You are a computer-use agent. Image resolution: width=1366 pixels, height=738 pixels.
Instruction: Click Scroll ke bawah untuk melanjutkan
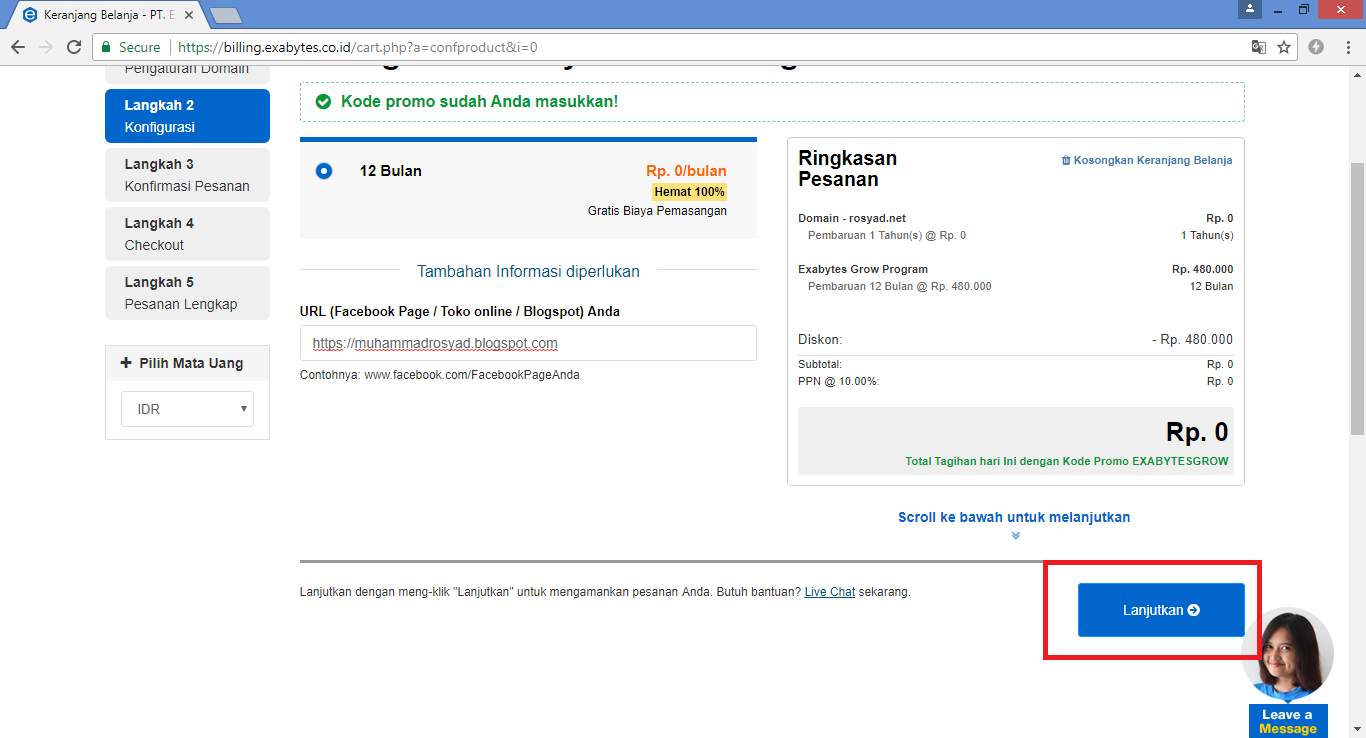[1014, 517]
